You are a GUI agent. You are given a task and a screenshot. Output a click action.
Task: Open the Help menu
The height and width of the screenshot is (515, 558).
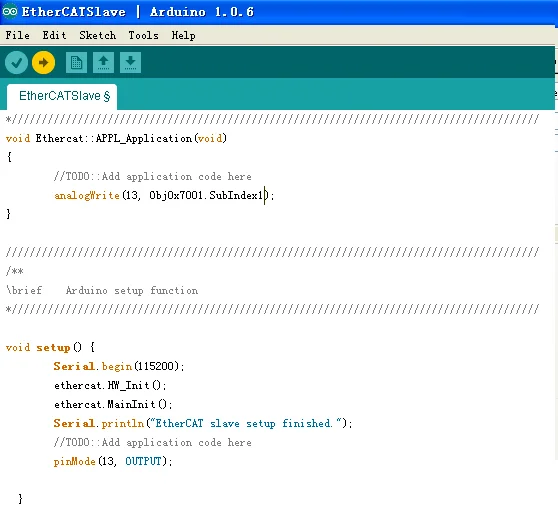[183, 35]
